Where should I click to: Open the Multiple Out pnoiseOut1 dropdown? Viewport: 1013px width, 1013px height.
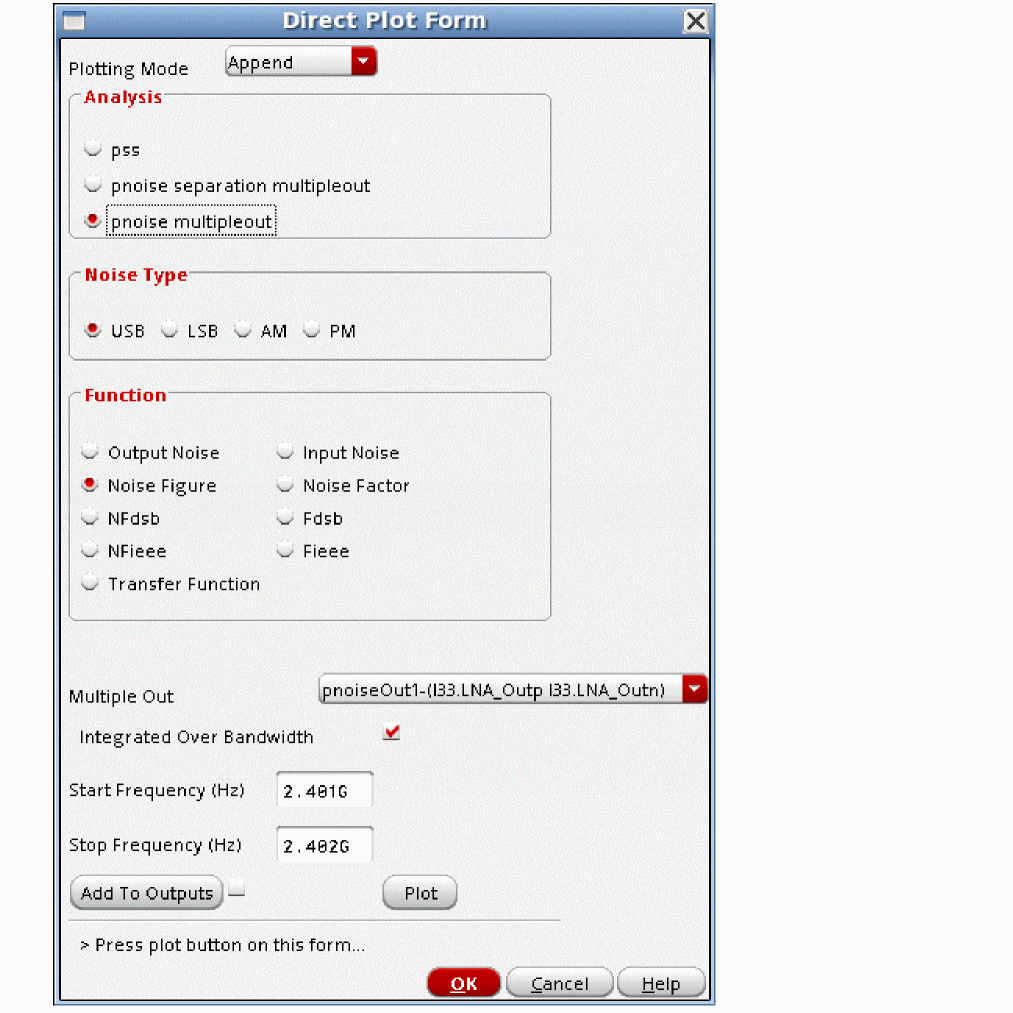pyautogui.click(x=513, y=689)
